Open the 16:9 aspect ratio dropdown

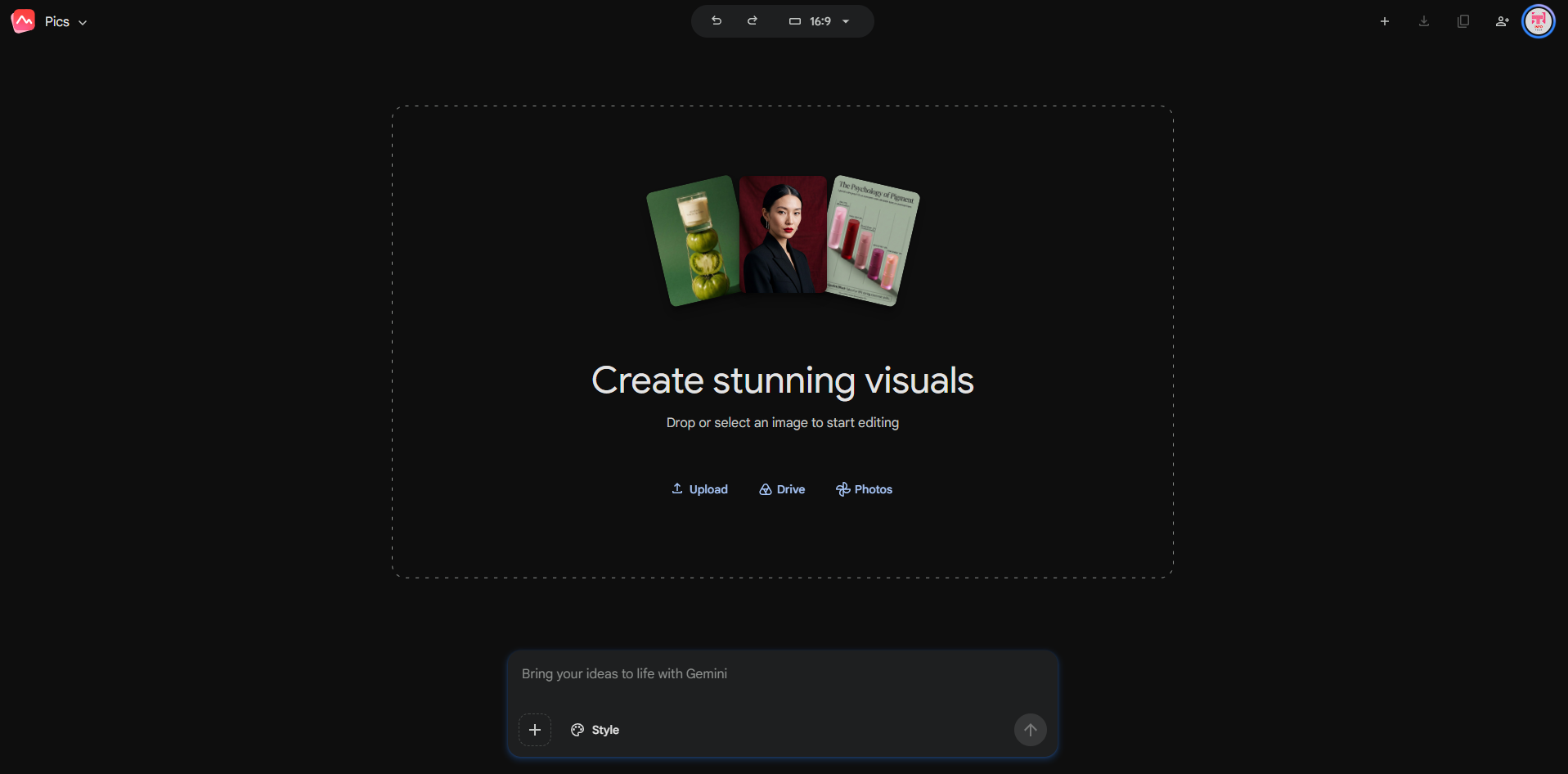click(x=820, y=21)
